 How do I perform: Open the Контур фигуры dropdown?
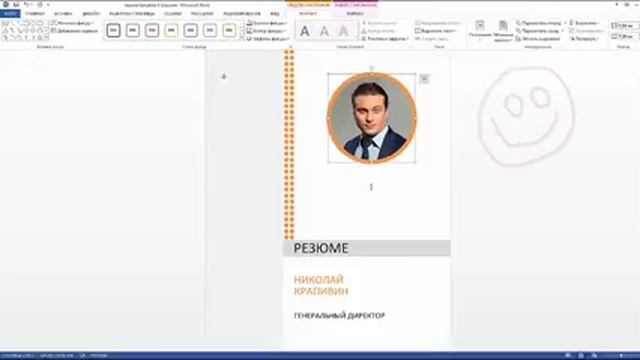pos(266,31)
